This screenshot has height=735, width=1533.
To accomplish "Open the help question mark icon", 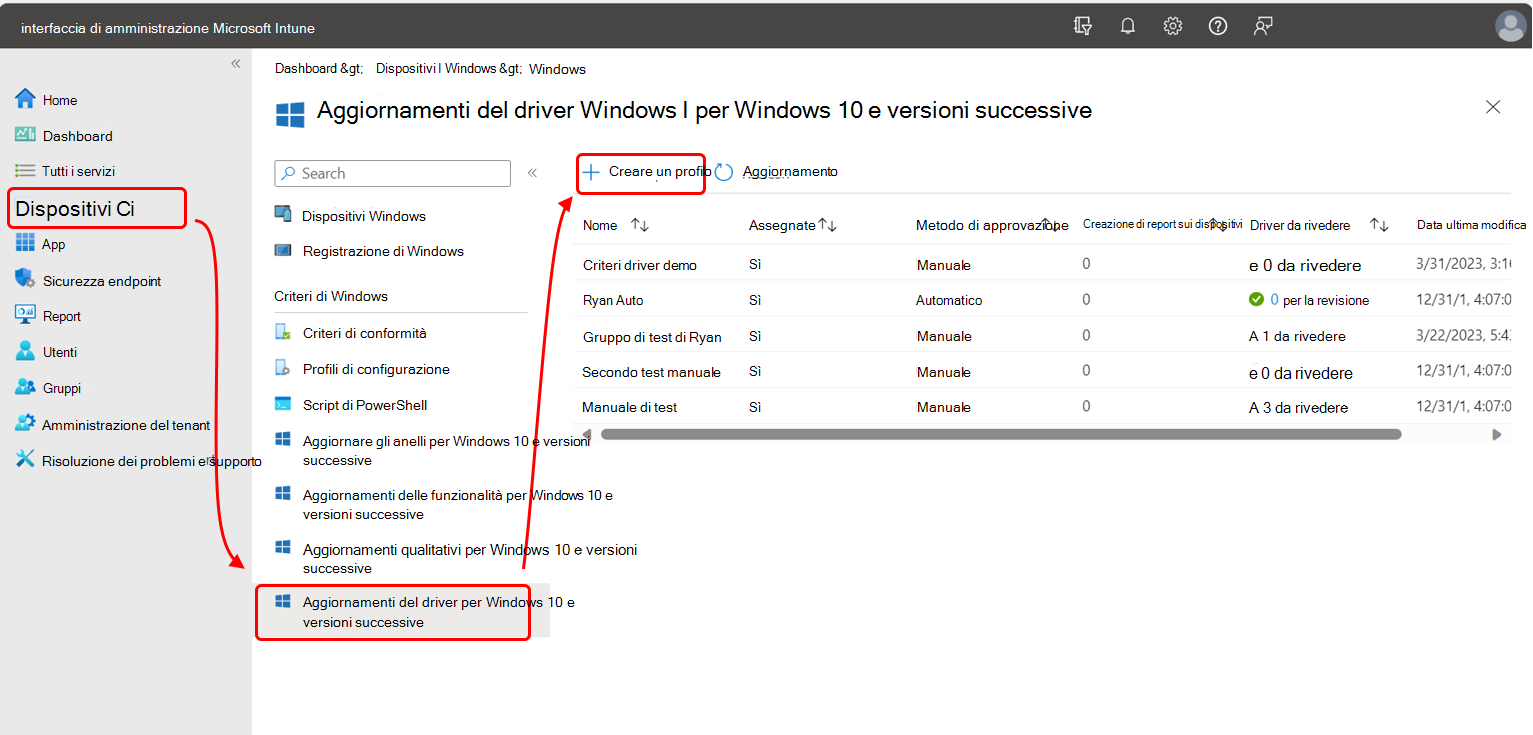I will [1218, 27].
